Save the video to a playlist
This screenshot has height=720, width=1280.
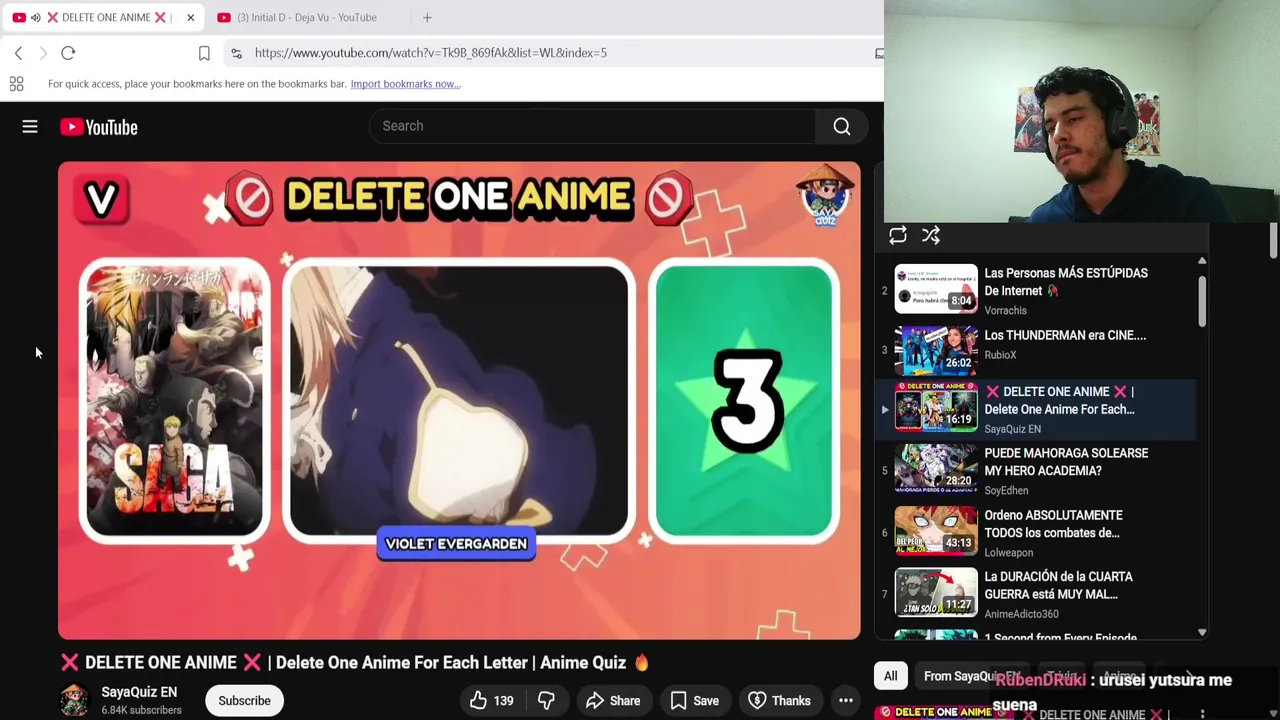695,701
